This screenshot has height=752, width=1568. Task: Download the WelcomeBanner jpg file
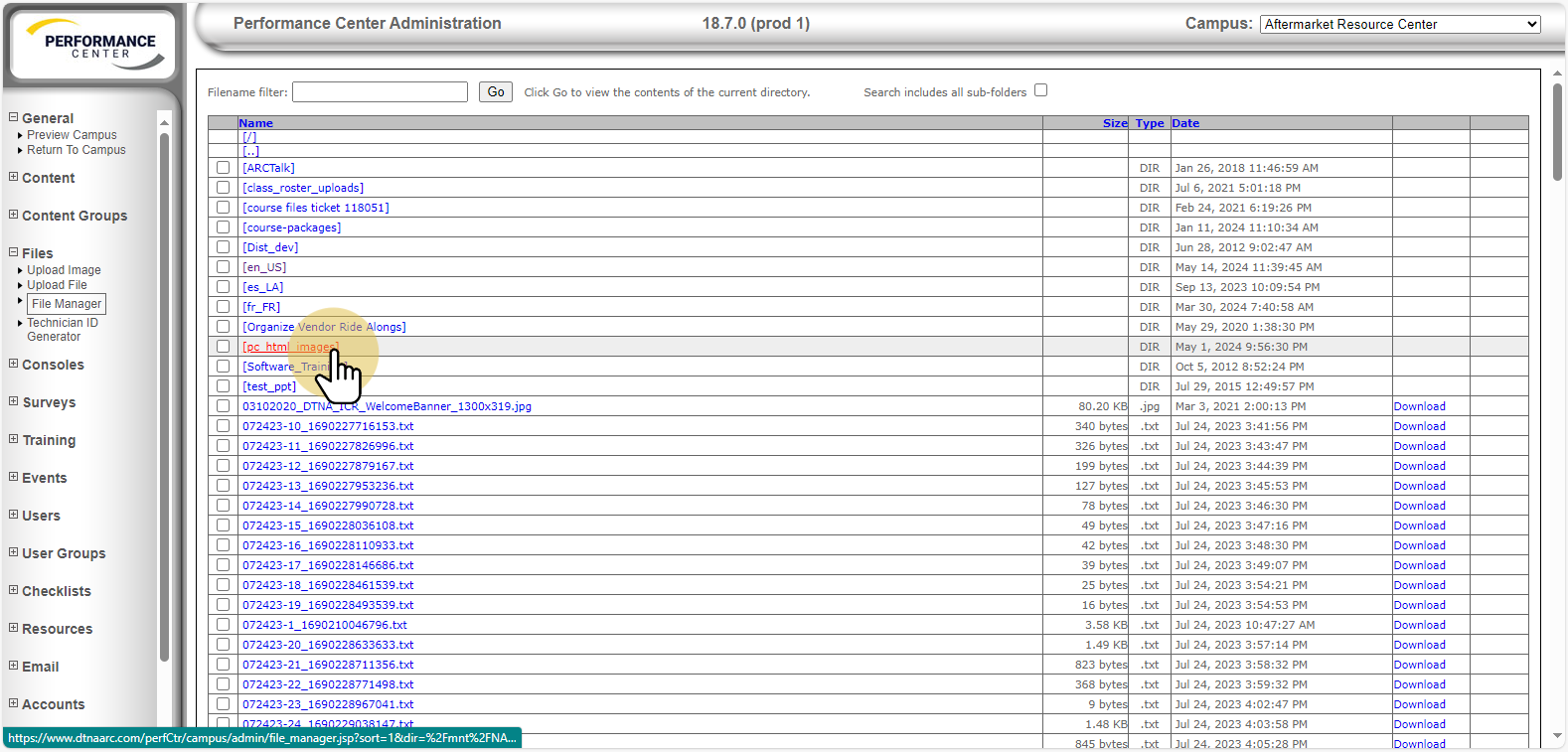tap(1419, 406)
